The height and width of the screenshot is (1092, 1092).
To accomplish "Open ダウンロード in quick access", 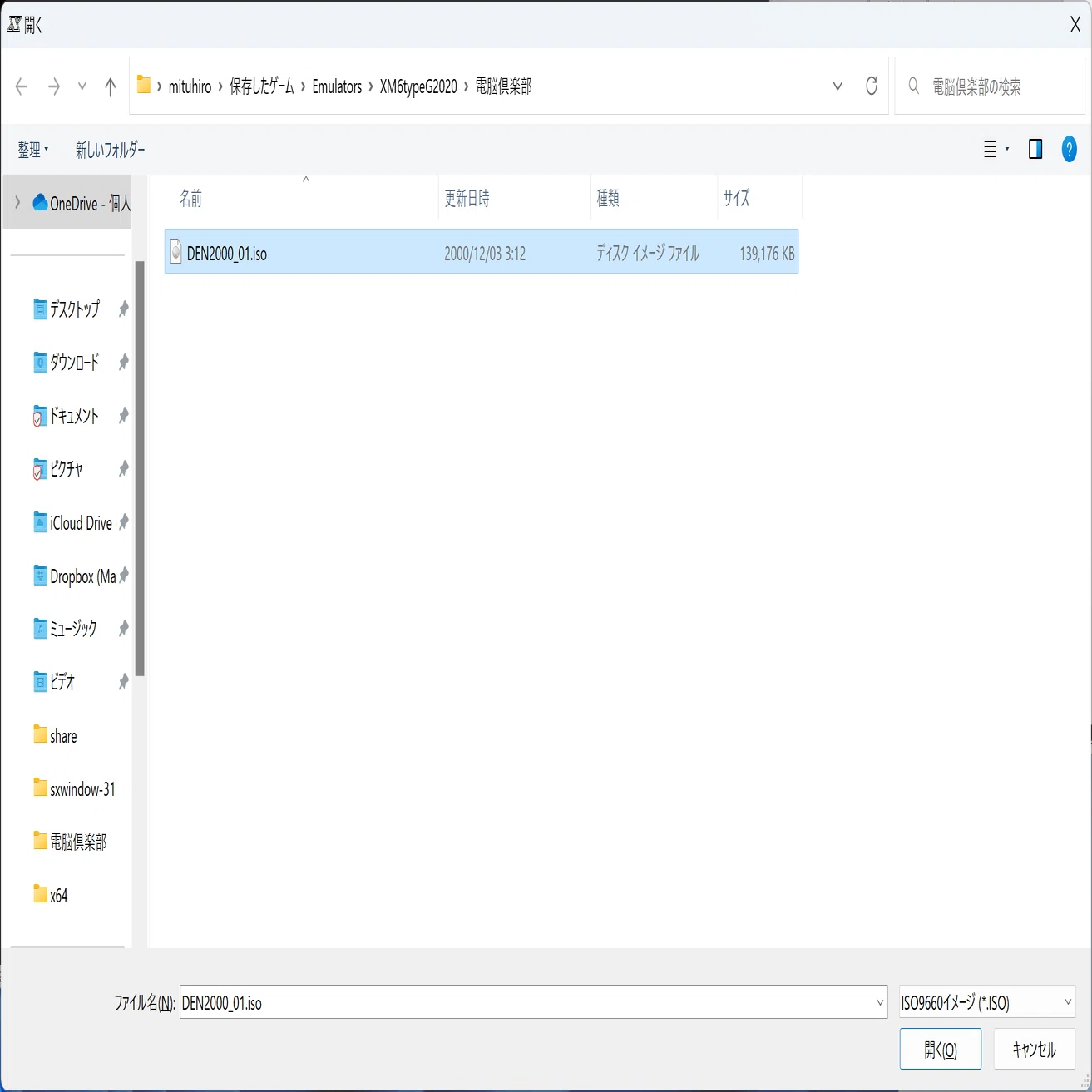I will tap(74, 363).
